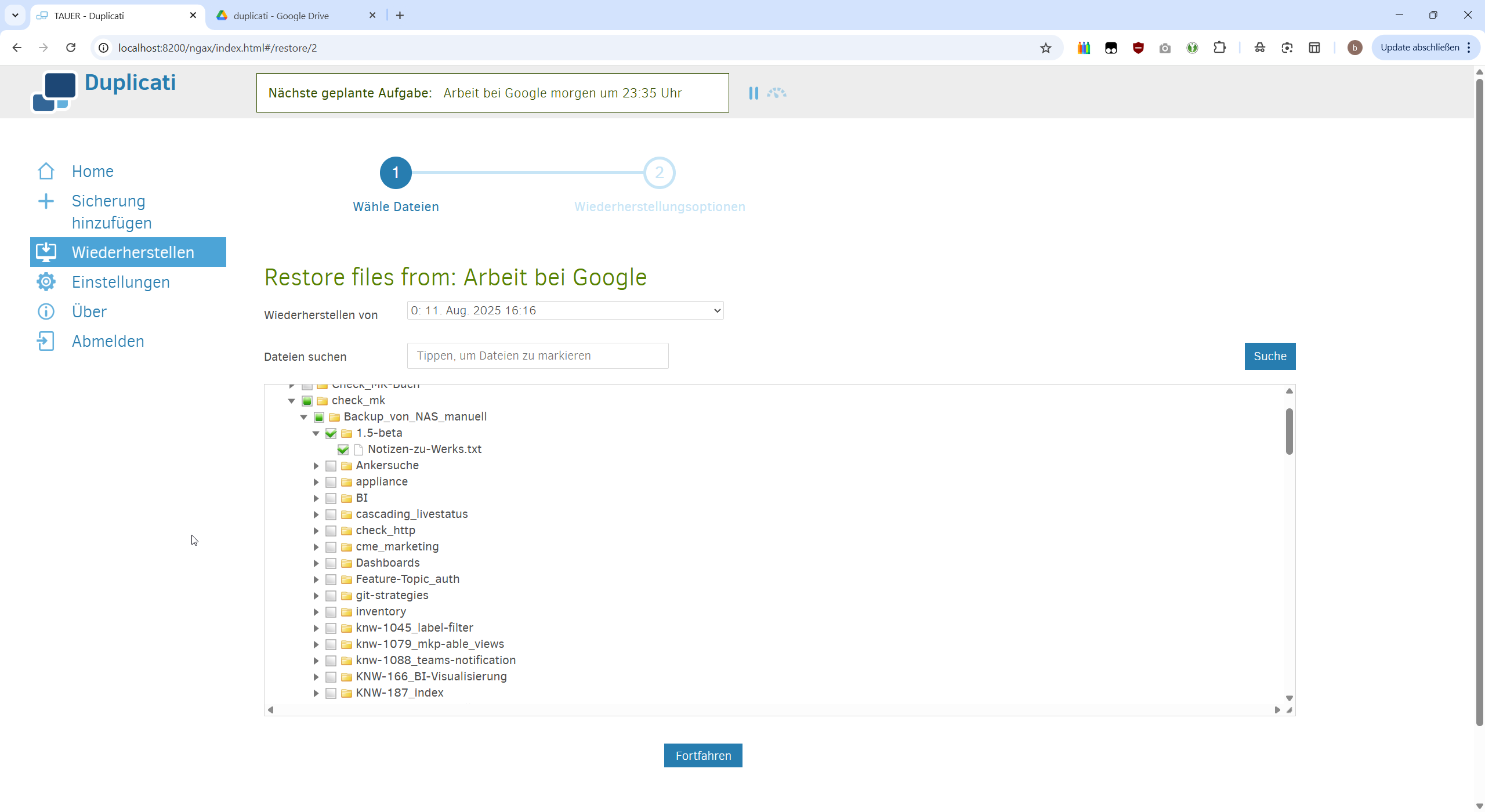The height and width of the screenshot is (812, 1485).
Task: Expand the KNW-187_index folder
Action: [316, 693]
